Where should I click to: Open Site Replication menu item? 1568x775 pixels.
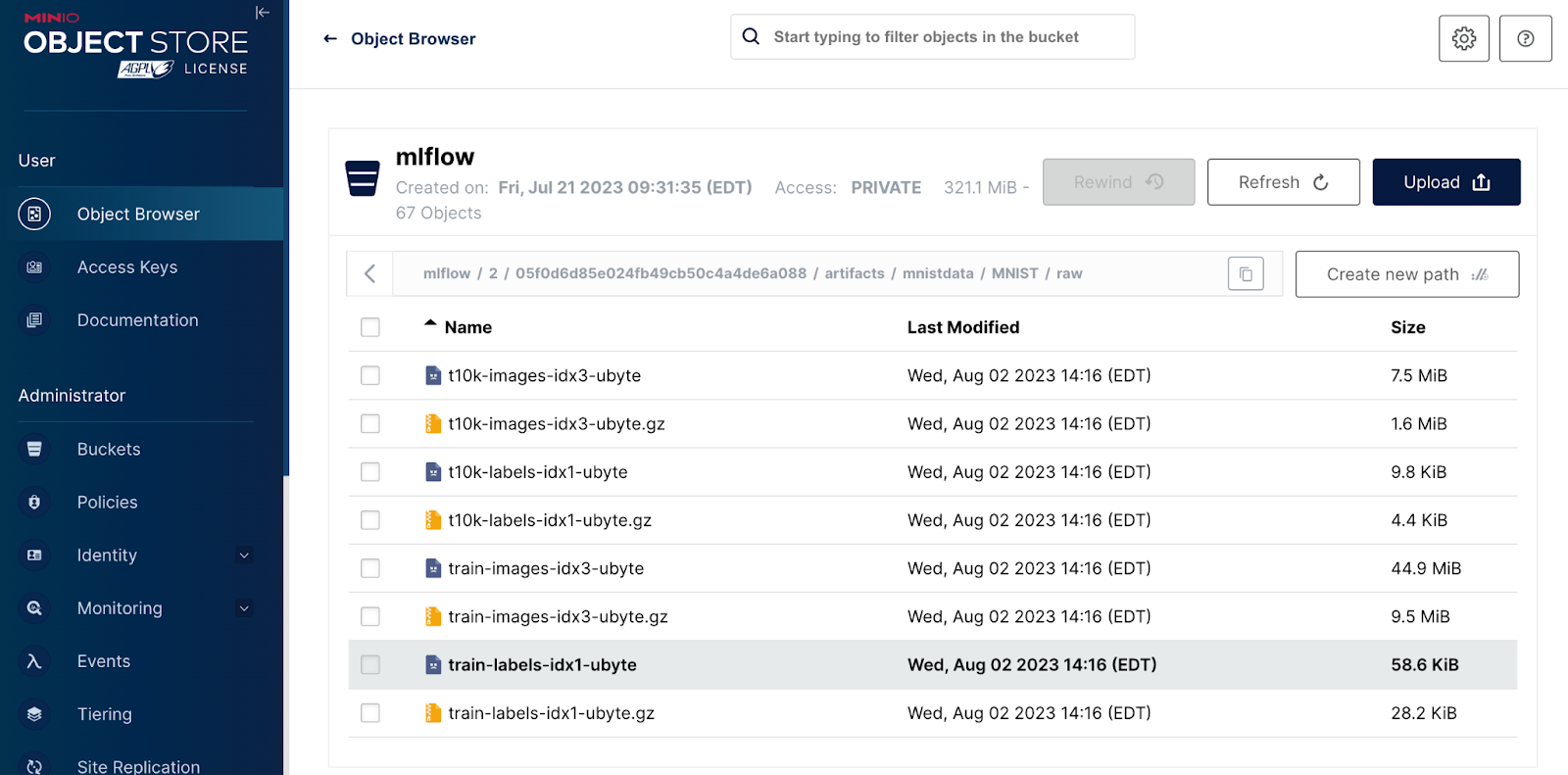coord(137,766)
